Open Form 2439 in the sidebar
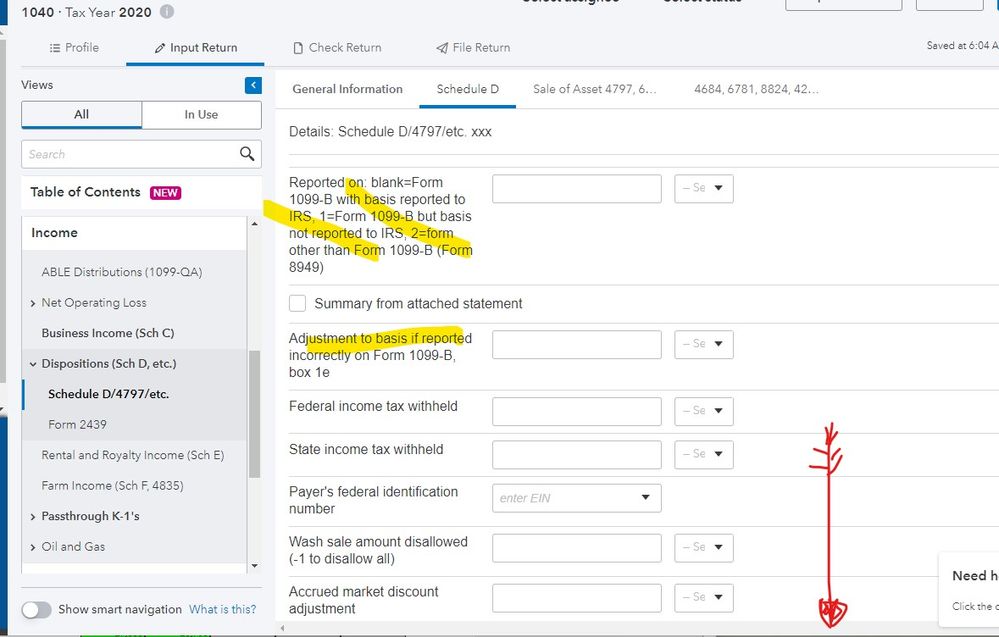999x637 pixels. (x=77, y=424)
